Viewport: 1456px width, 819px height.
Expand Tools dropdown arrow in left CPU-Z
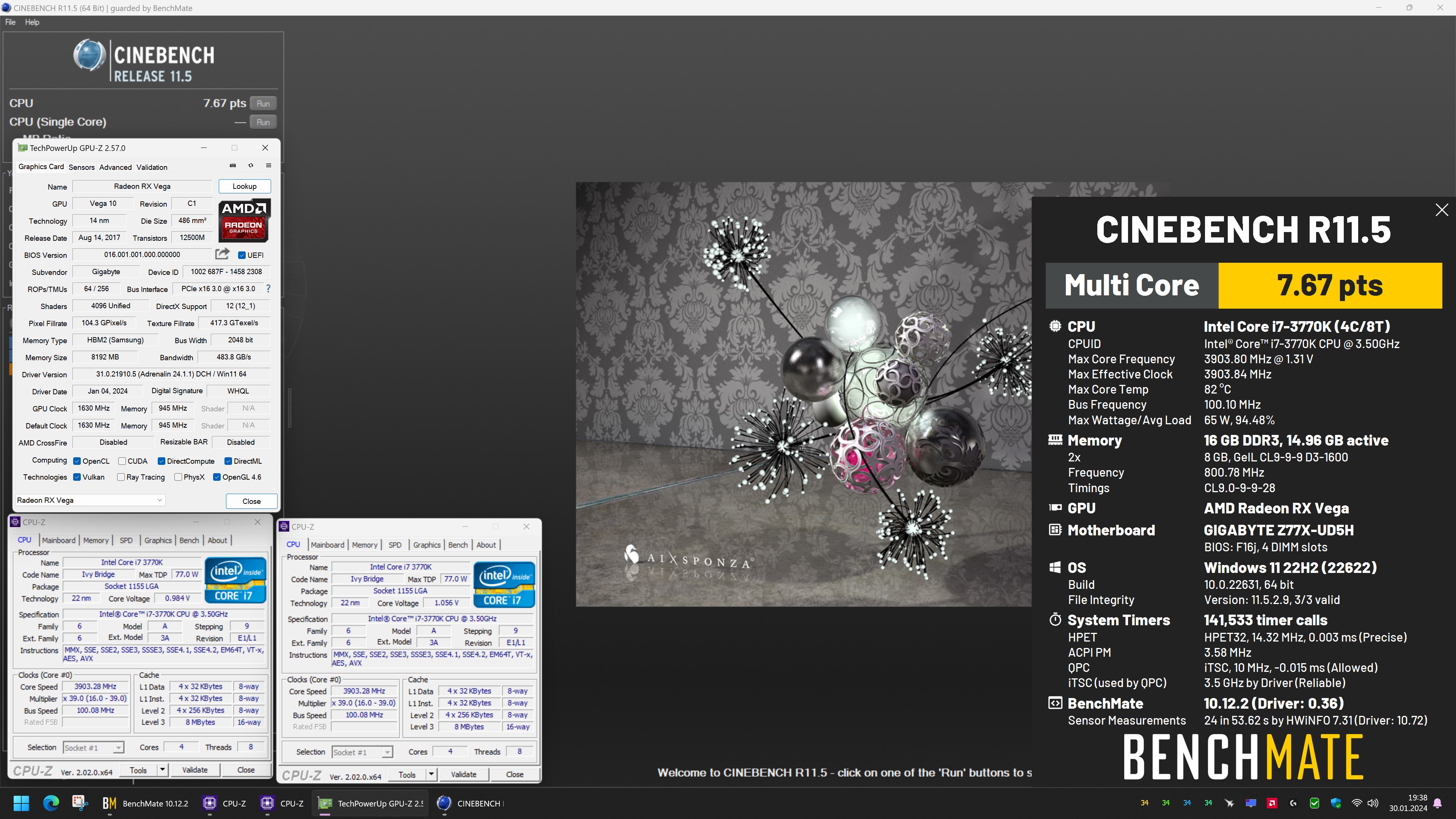162,770
